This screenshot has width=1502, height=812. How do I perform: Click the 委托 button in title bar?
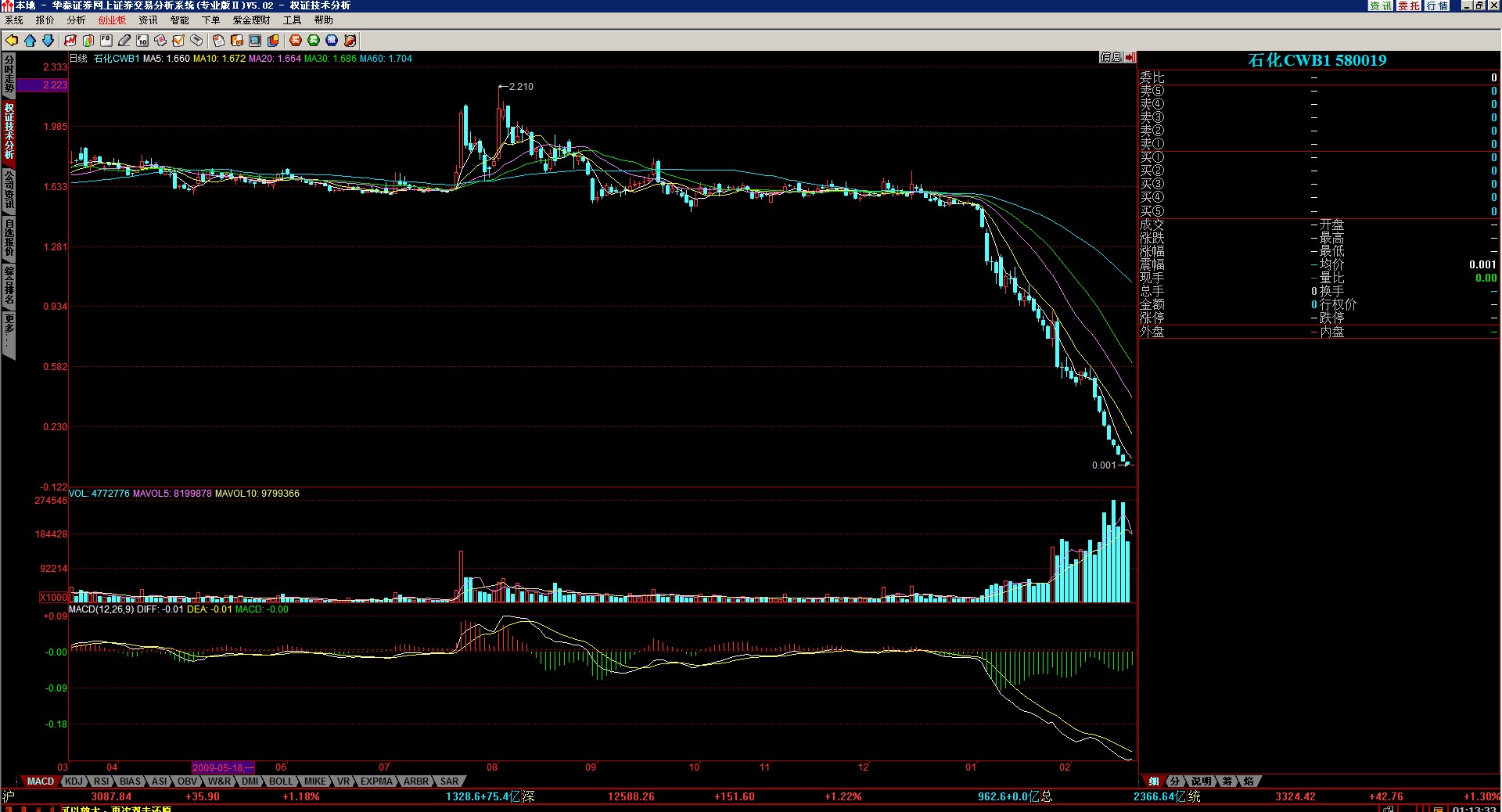click(x=1409, y=5)
